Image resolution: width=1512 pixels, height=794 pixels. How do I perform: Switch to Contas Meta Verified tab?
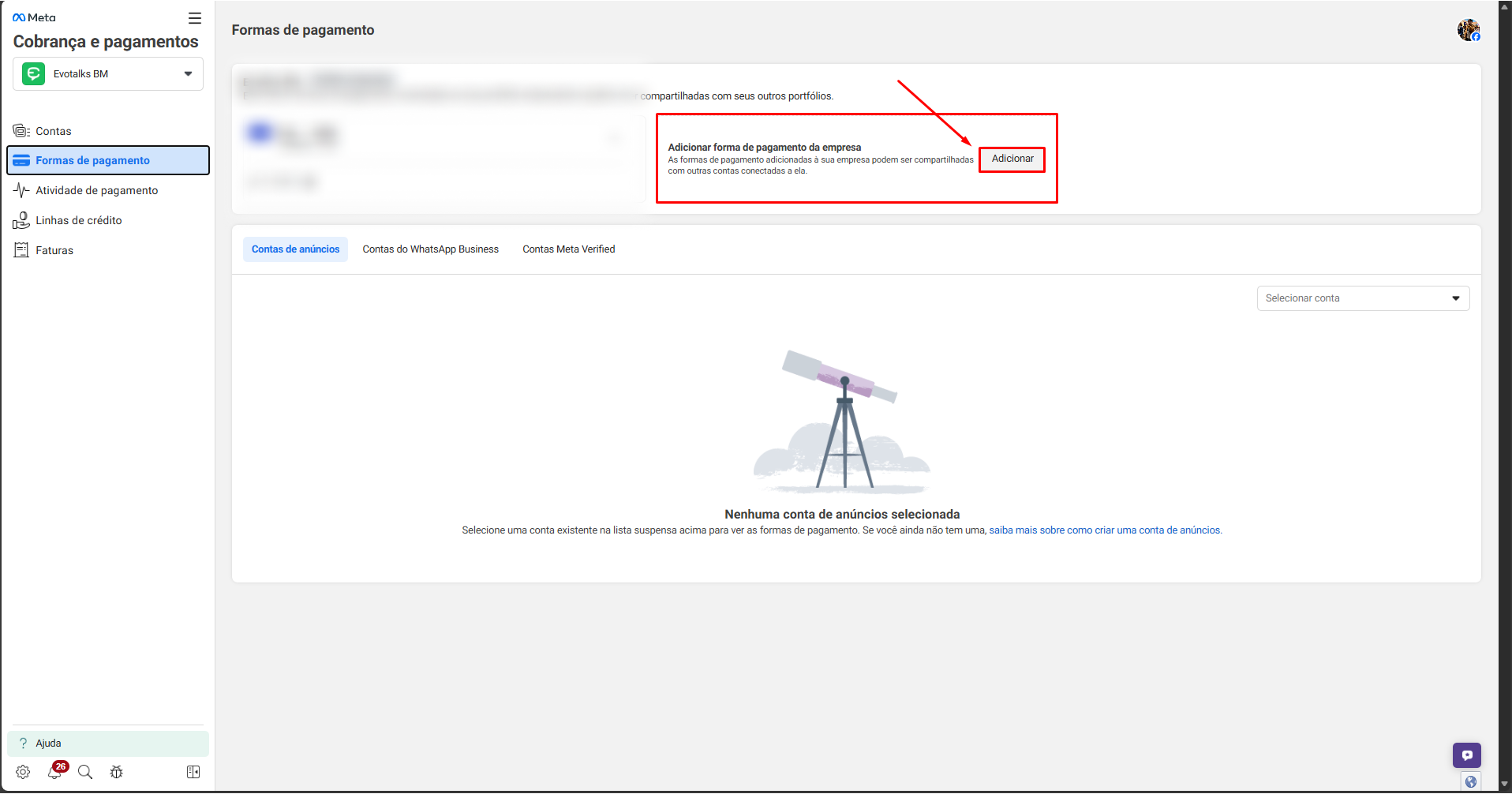568,249
